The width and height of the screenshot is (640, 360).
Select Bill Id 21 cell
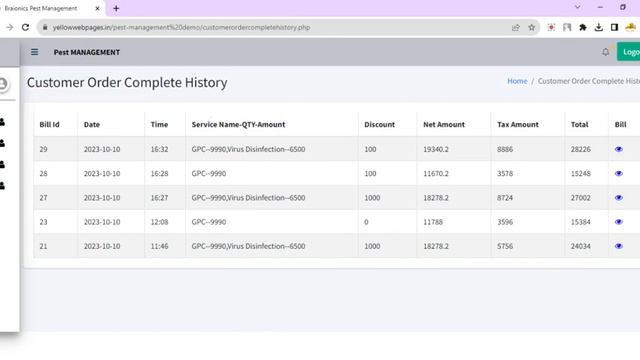tap(56, 246)
